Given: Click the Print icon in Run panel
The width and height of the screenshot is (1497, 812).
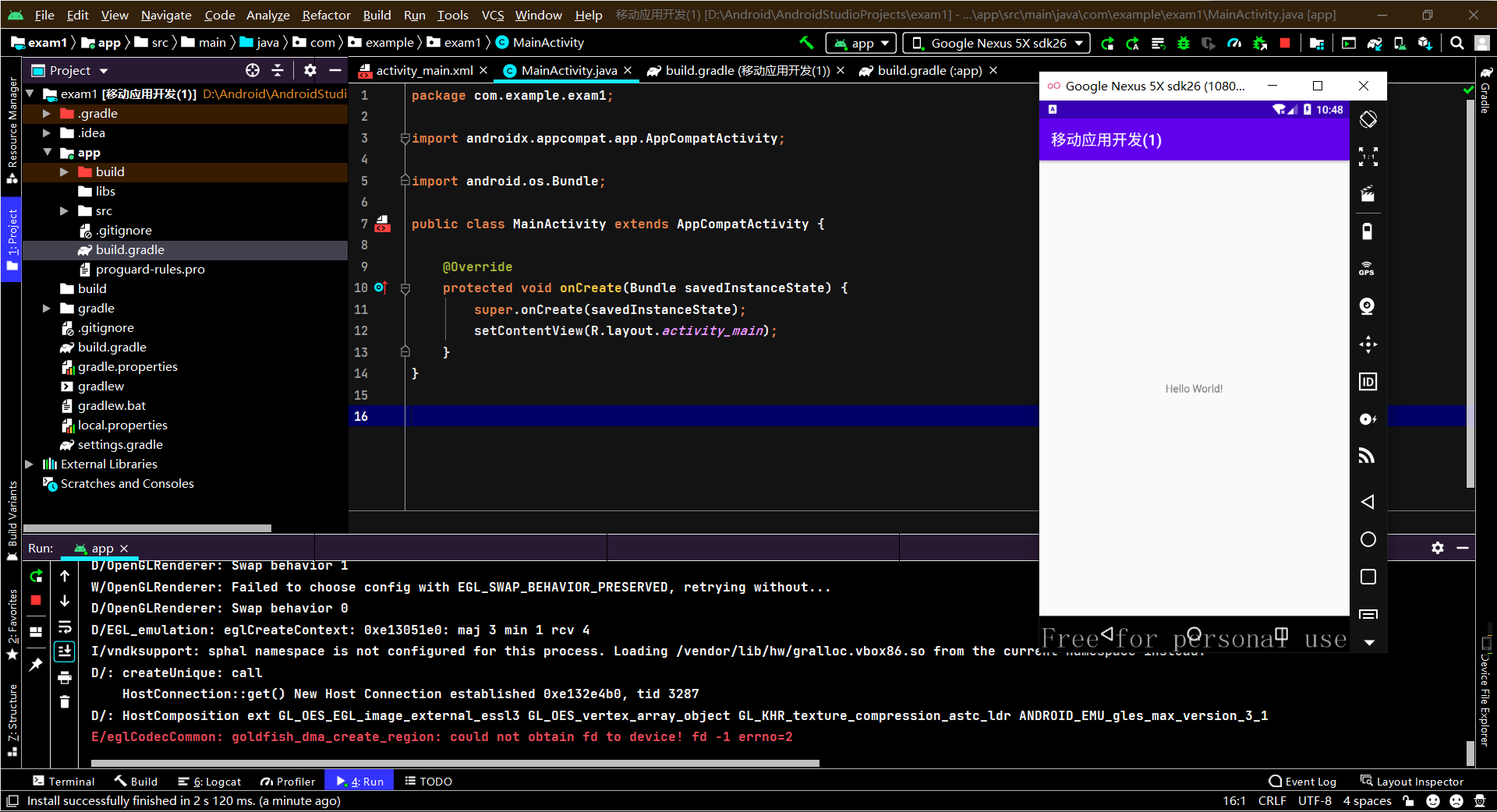Looking at the screenshot, I should click(65, 677).
